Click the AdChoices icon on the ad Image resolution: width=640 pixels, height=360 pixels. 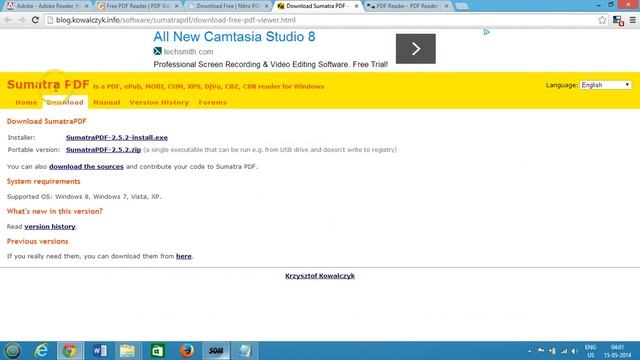486,32
